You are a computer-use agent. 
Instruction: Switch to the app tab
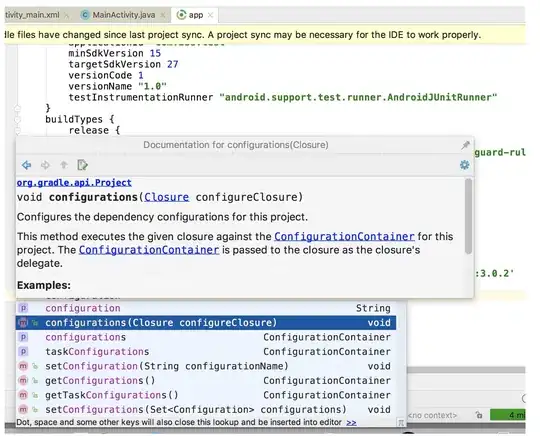click(196, 15)
